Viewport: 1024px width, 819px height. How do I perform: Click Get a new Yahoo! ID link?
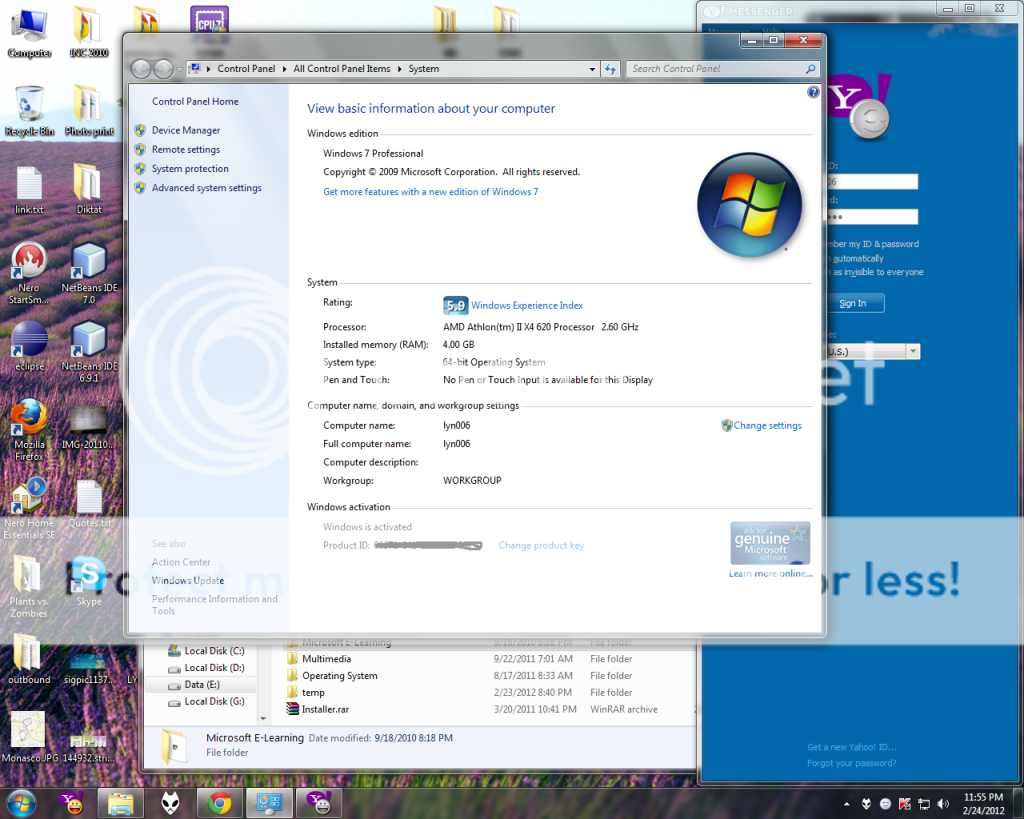852,747
